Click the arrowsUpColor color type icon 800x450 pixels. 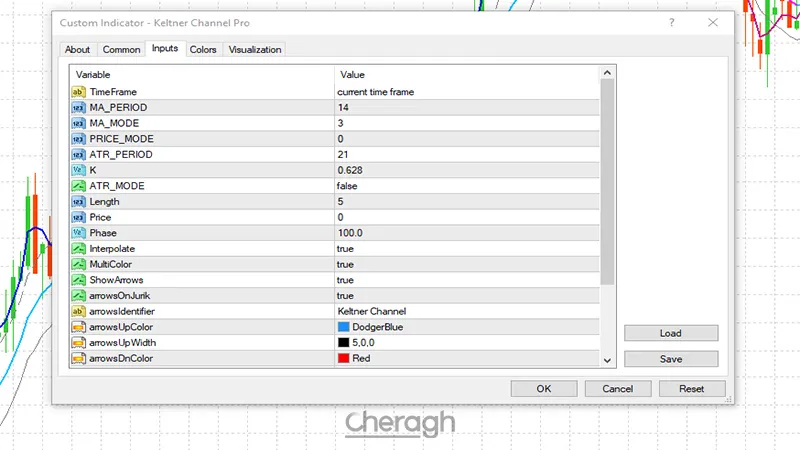click(79, 327)
